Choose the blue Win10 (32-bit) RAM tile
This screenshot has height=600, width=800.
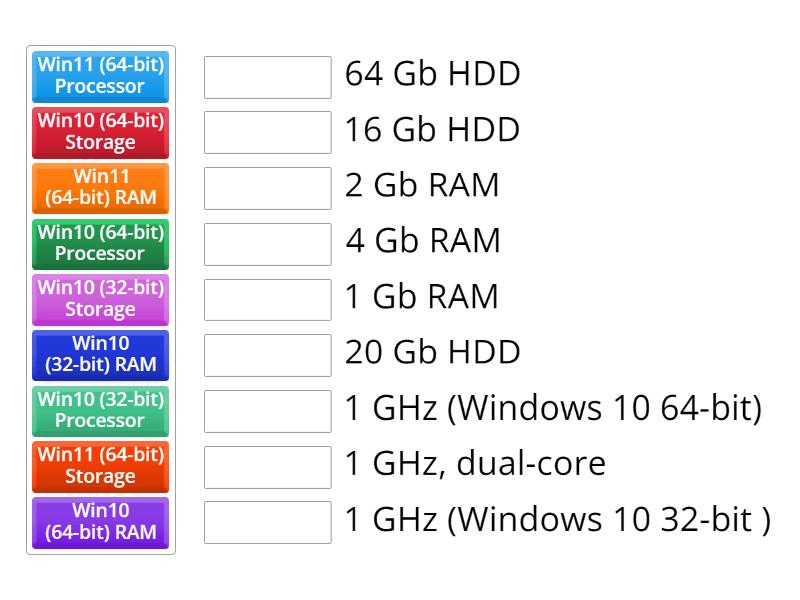point(100,355)
